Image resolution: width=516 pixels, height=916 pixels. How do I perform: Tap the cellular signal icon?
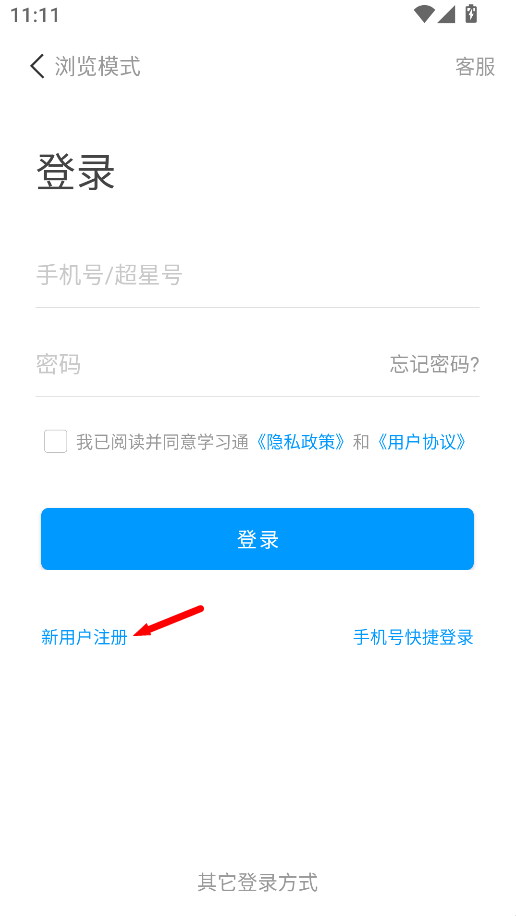tap(446, 13)
